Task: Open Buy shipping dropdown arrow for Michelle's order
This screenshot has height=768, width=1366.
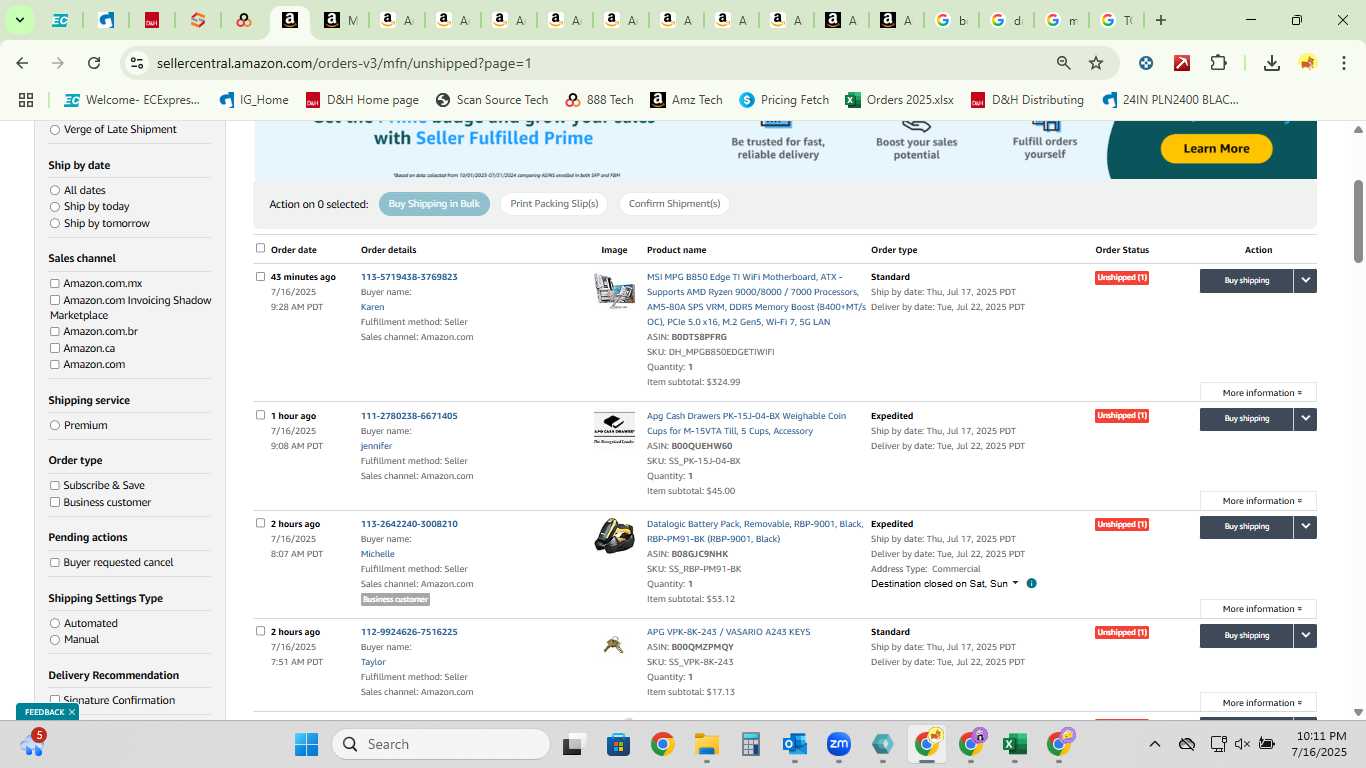Action: tap(1305, 527)
